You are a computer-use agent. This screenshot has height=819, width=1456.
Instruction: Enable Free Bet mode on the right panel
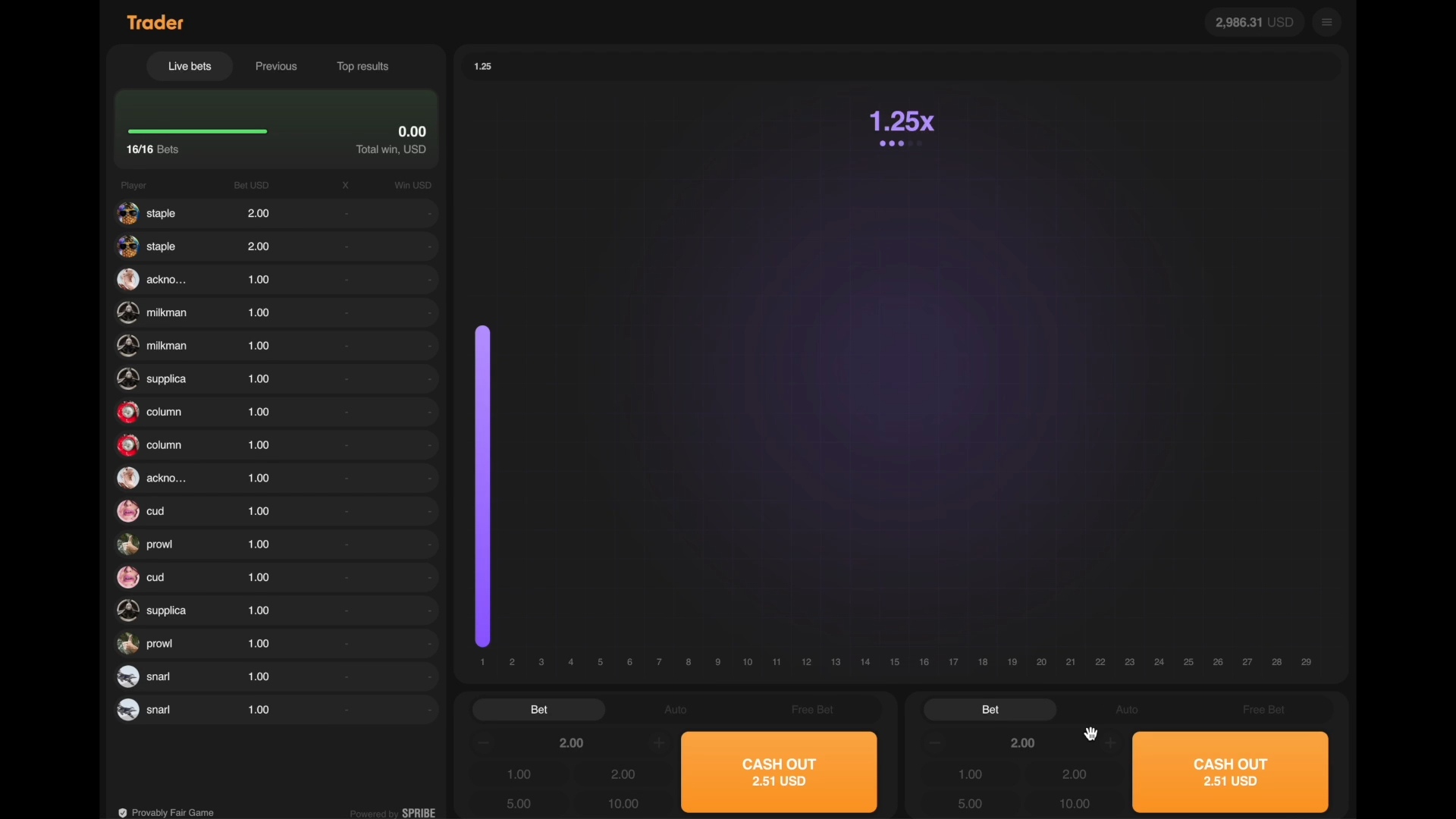1263,709
